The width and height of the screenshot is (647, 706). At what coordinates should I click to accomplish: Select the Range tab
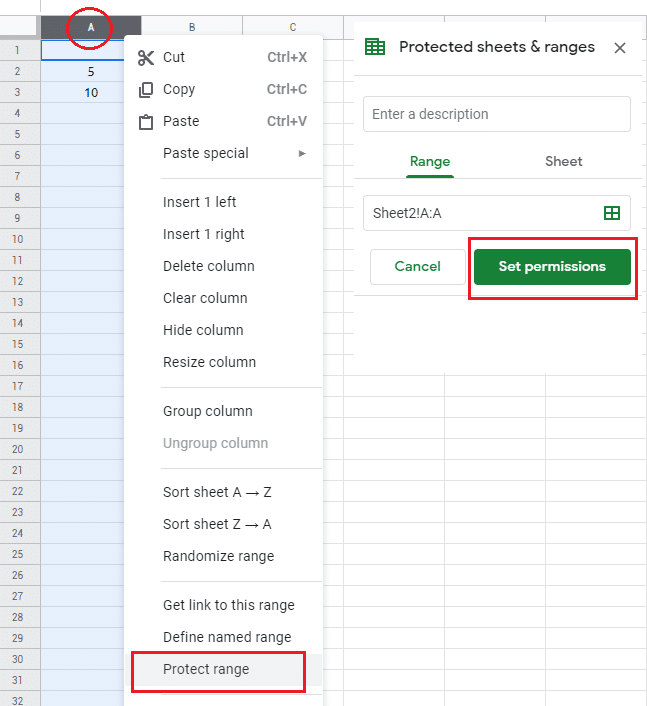click(430, 161)
